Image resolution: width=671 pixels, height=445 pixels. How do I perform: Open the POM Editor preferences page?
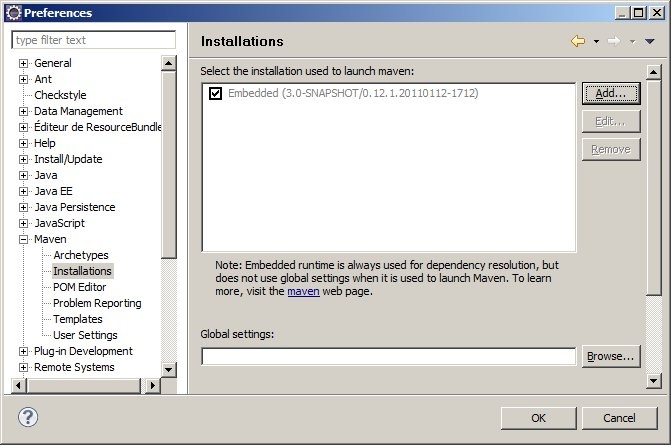point(79,287)
